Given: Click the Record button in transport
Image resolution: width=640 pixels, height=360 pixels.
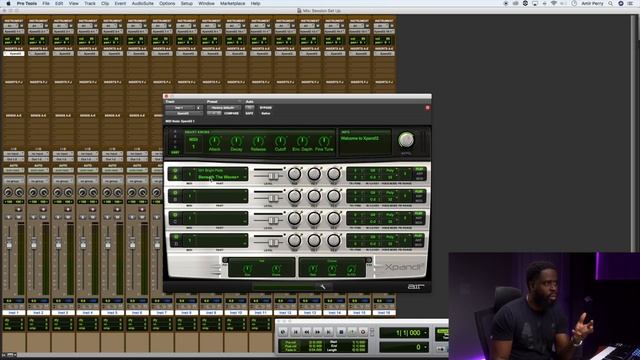Looking at the screenshot, I should click(363, 332).
